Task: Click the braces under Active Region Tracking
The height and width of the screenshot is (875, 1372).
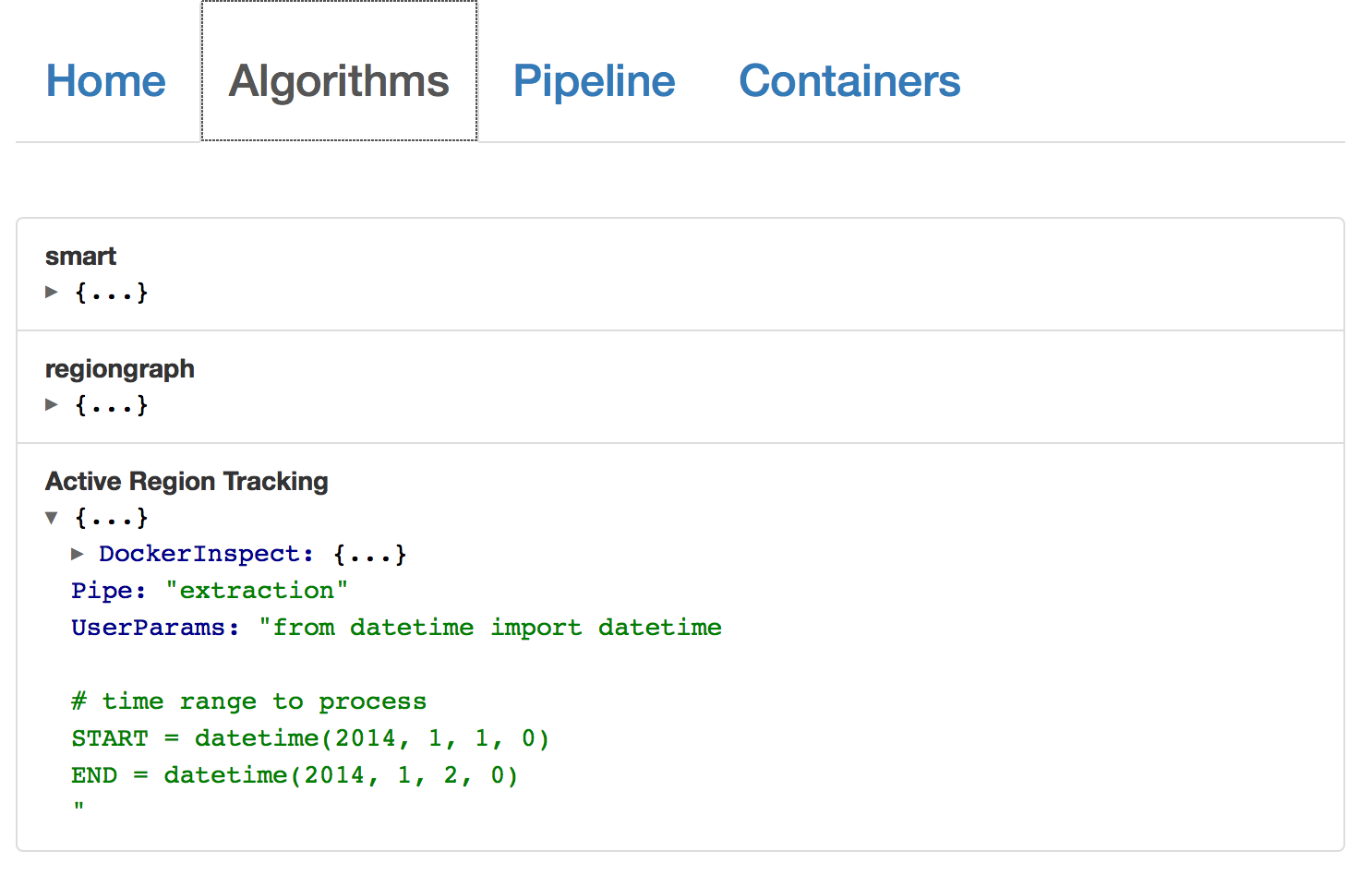Action: 112,518
